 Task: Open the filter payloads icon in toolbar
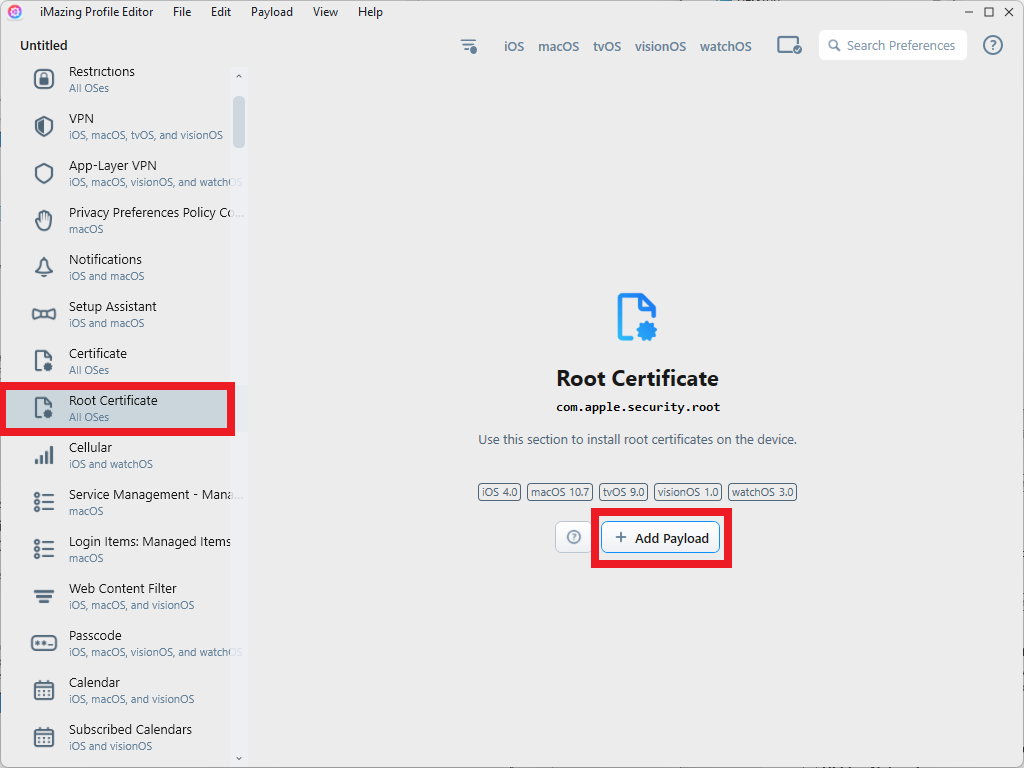(469, 46)
